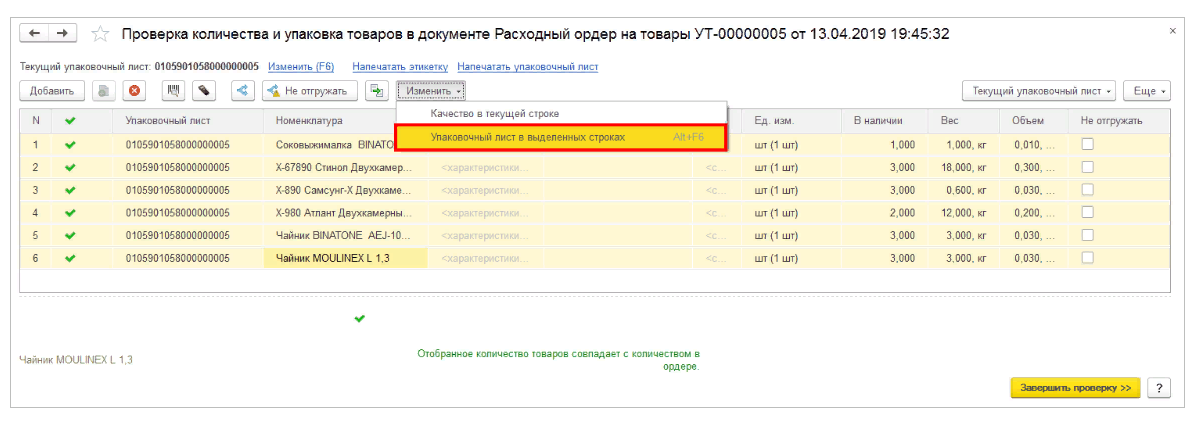Viewport: 1194px width, 423px height.
Task: Click the red delete row icon
Action: (x=134, y=91)
